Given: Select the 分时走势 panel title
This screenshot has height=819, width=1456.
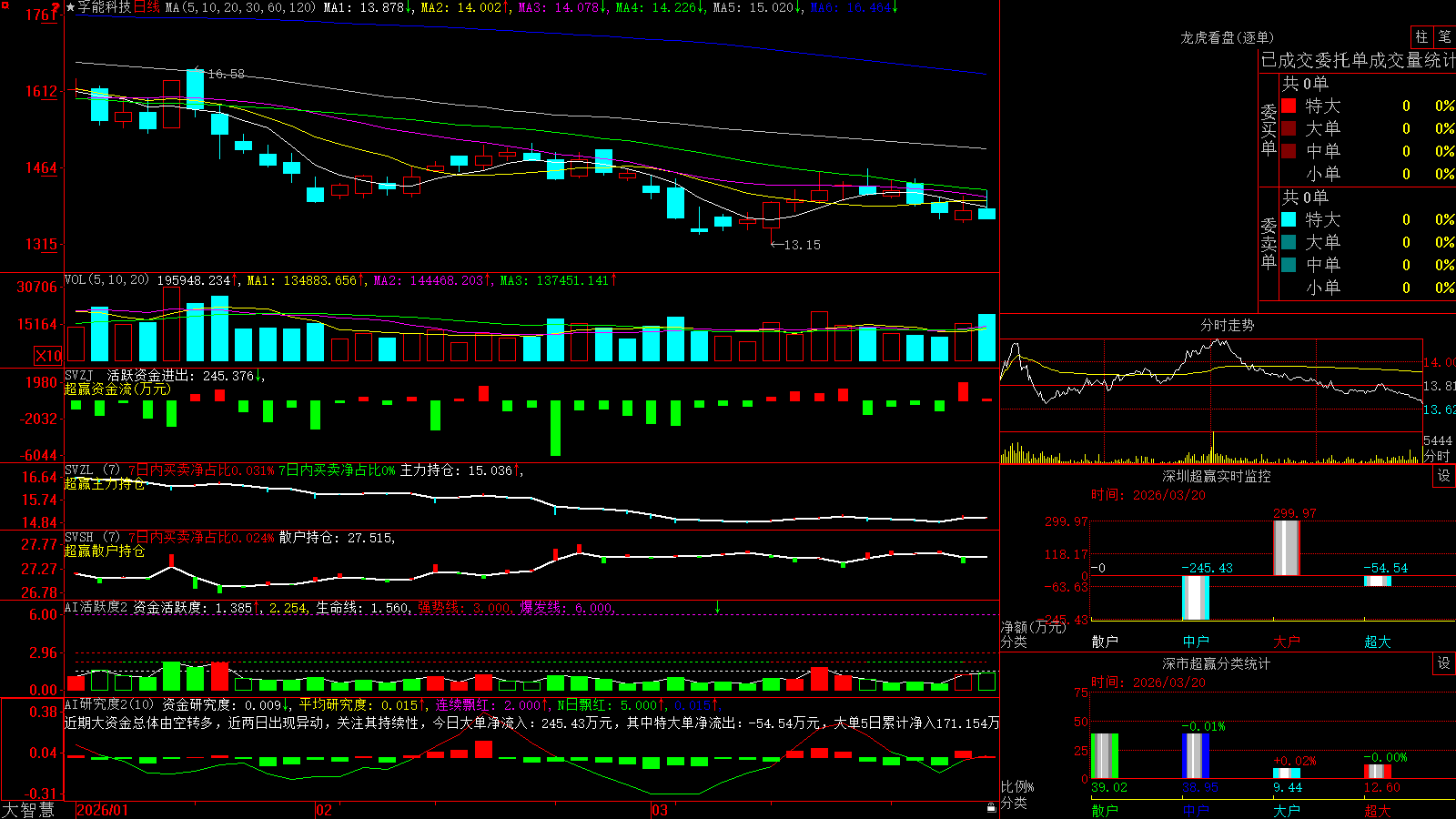Looking at the screenshot, I should click(1227, 325).
